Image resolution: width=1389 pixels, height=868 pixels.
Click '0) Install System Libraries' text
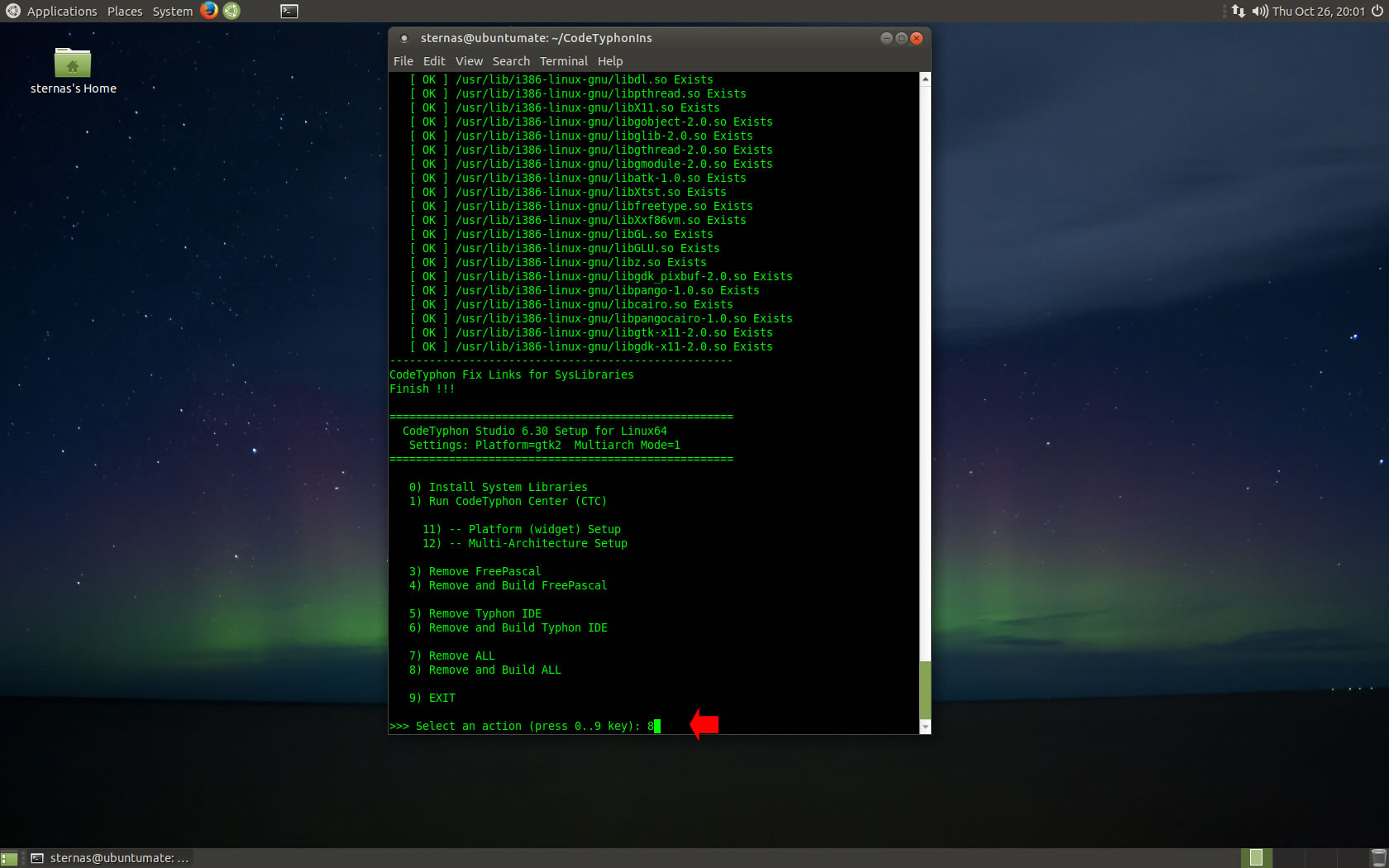pos(499,487)
